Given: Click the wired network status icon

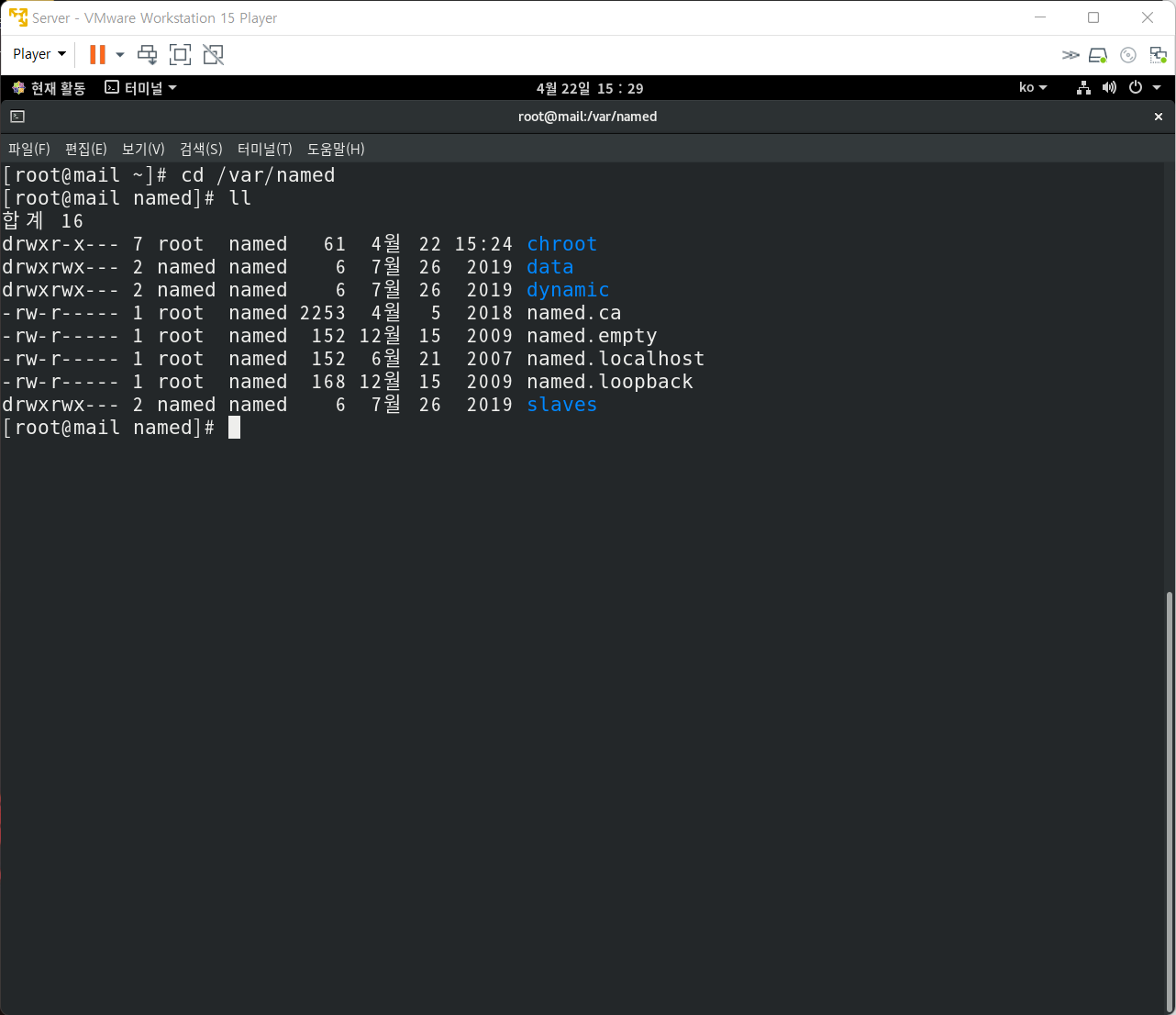Looking at the screenshot, I should coord(1083,87).
